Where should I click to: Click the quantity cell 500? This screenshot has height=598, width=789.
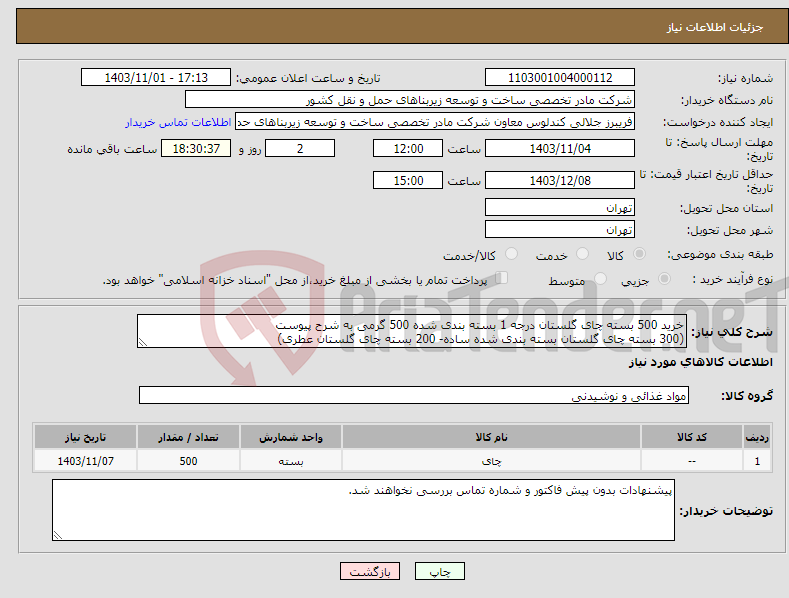click(188, 461)
